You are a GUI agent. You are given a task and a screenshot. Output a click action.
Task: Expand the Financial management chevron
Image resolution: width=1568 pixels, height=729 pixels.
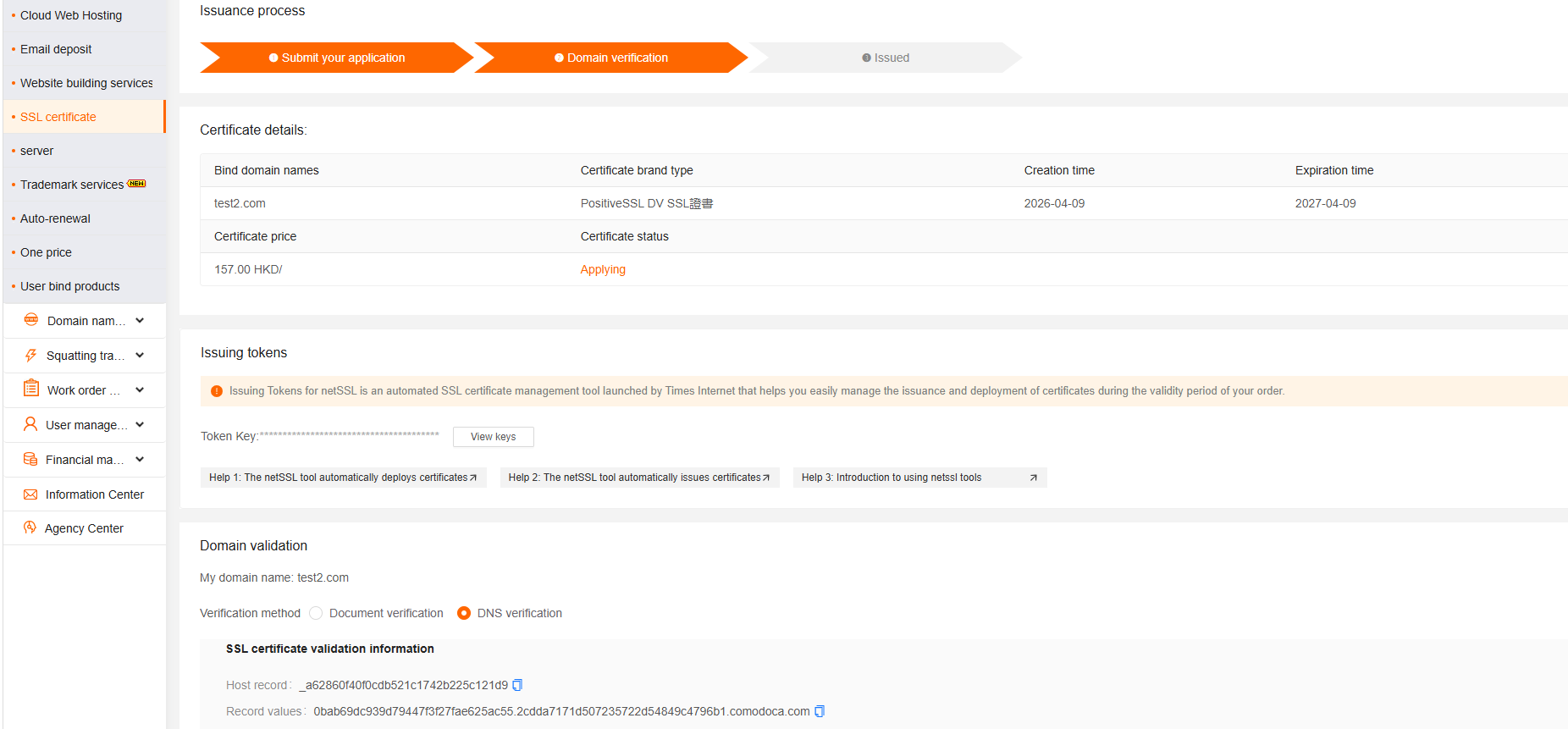[x=140, y=460]
